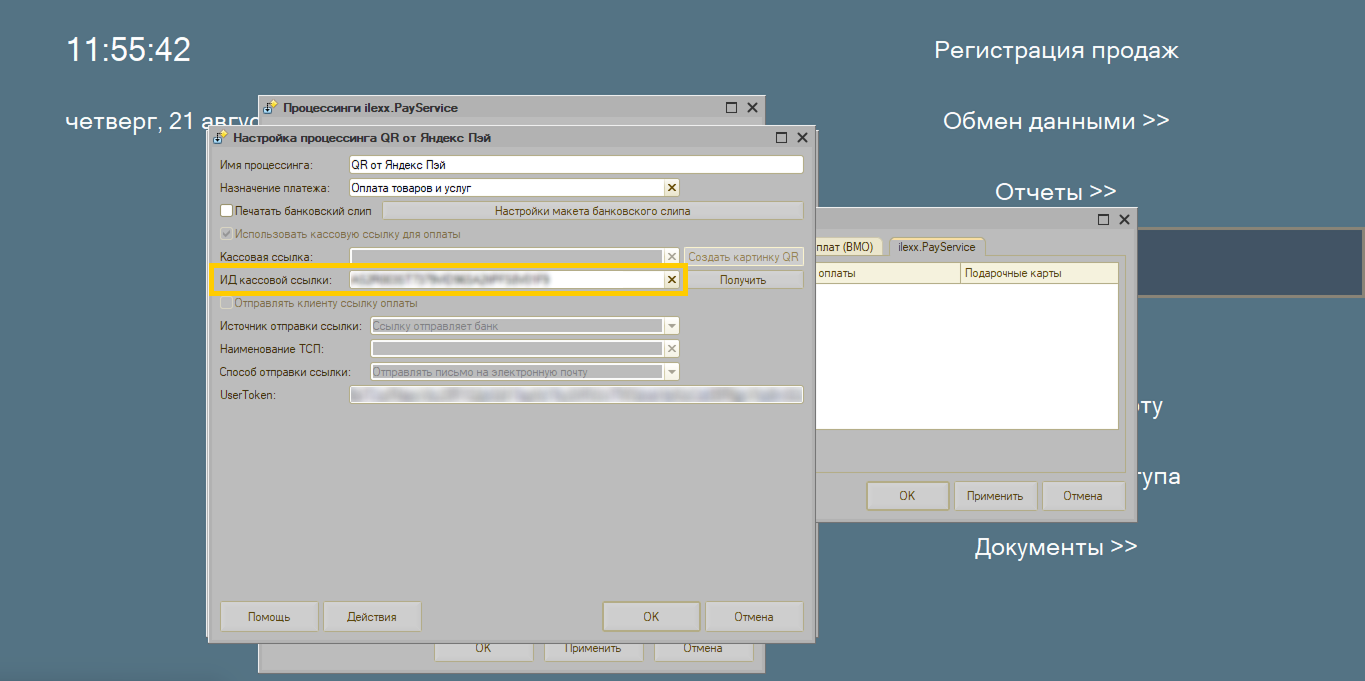1365x681 pixels.
Task: Clear the Кассовая ссылка field with its X
Action: [672, 257]
